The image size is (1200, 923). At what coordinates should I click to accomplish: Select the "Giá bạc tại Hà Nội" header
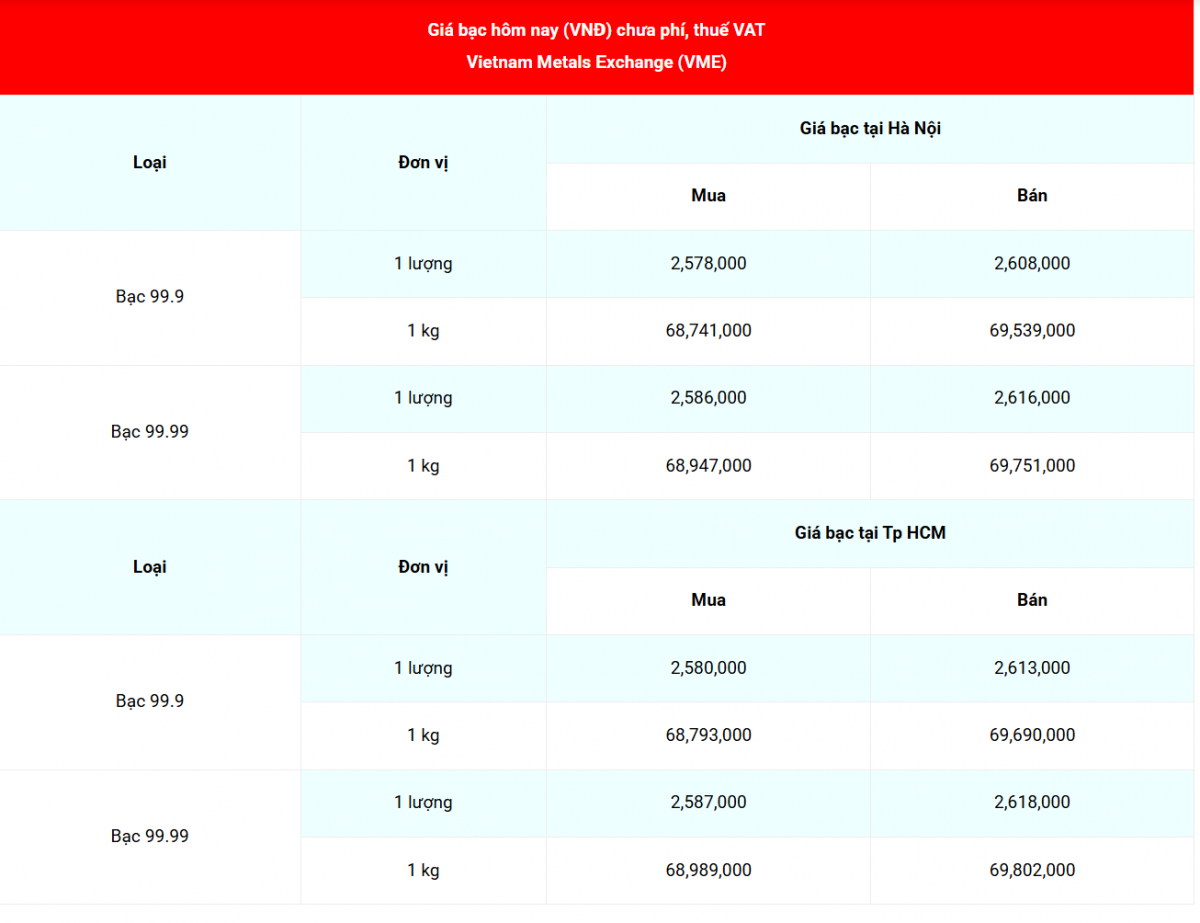(x=870, y=129)
